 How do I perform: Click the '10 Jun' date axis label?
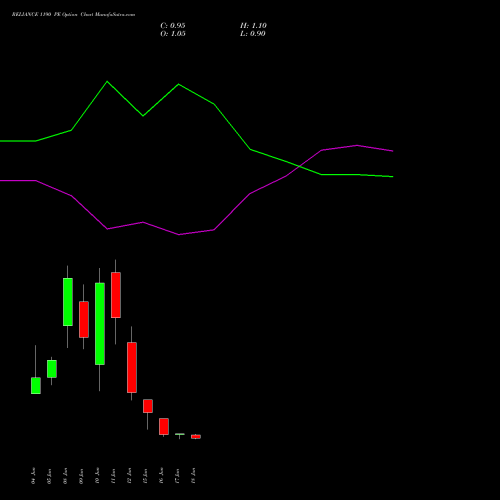tap(97, 476)
